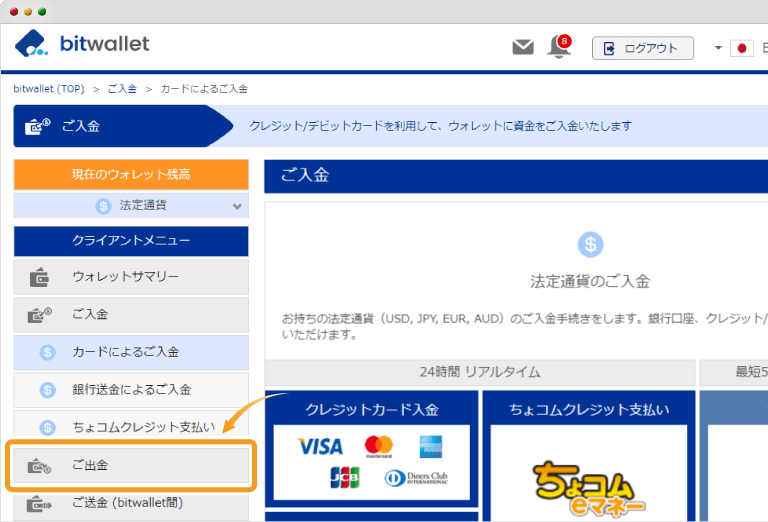The height and width of the screenshot is (522, 768).
Task: Select カードによるご入金 submenu item
Action: point(131,352)
